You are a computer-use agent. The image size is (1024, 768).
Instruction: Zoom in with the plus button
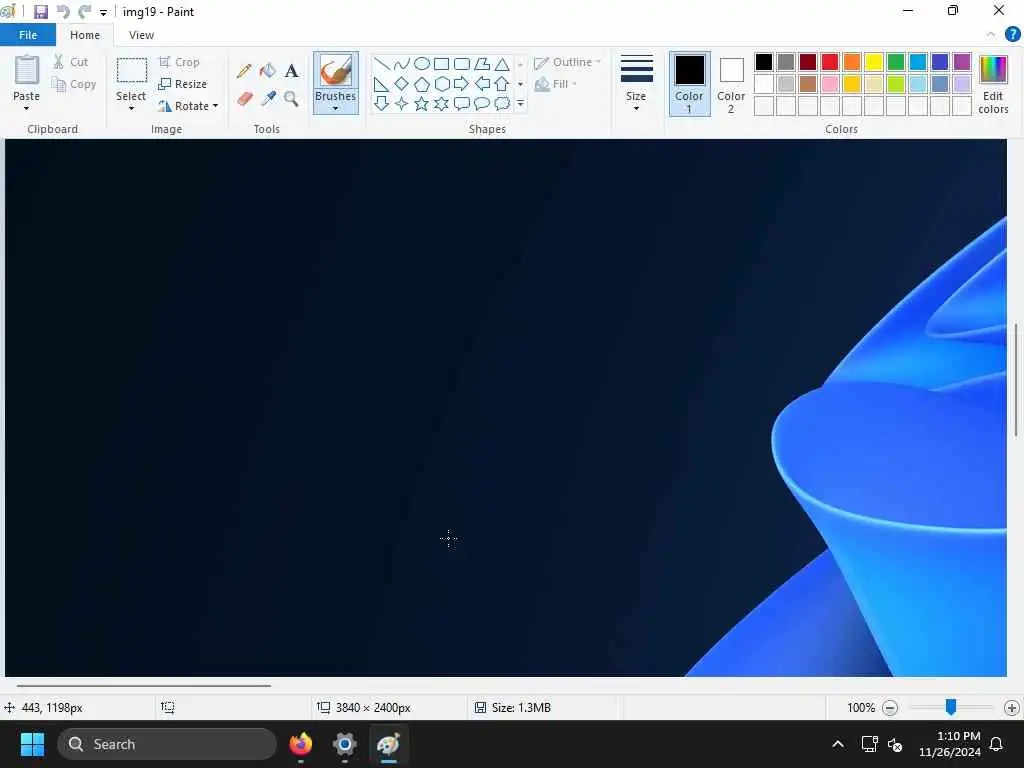[1012, 708]
